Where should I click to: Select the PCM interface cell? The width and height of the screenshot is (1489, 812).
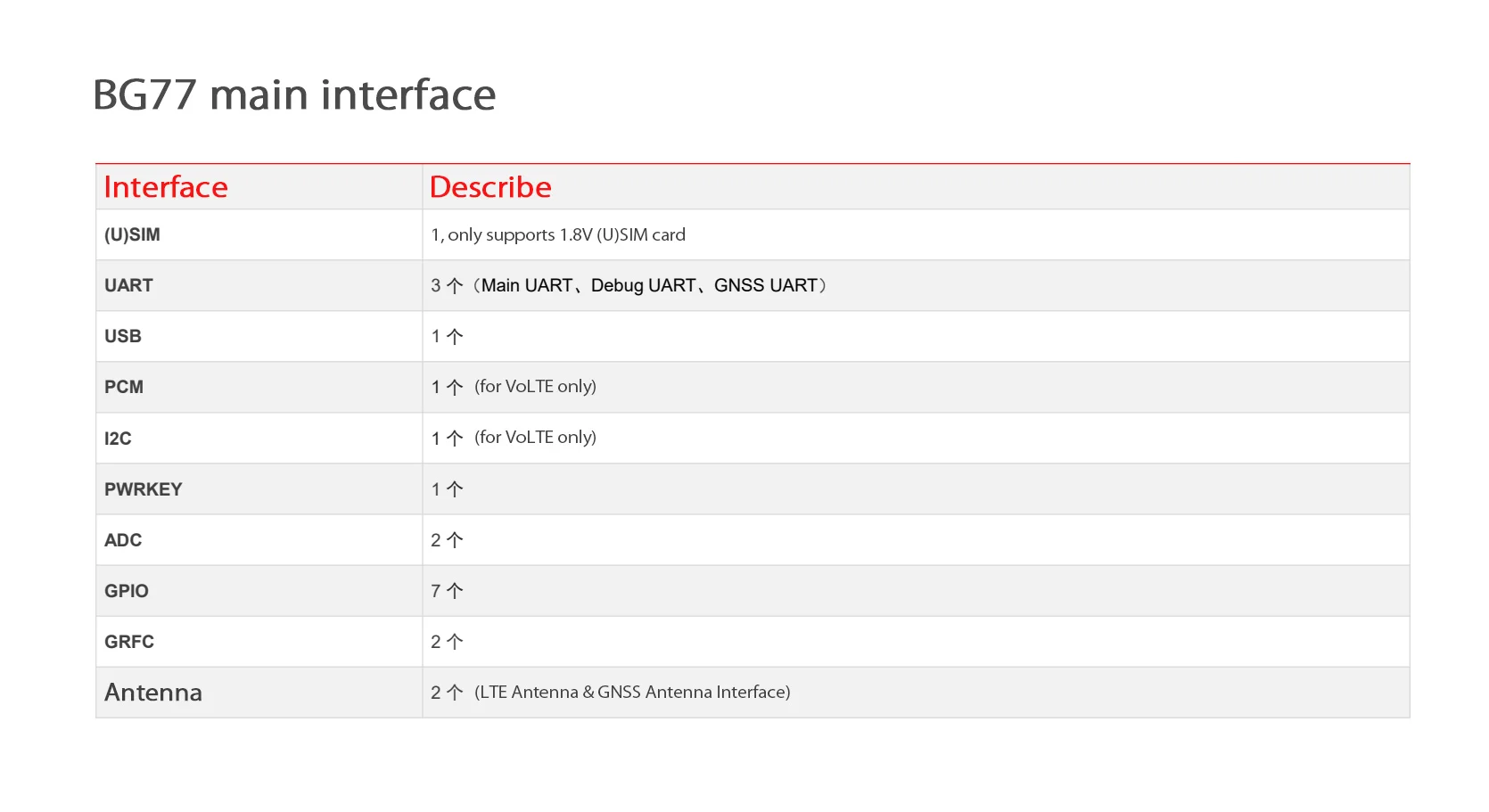point(124,387)
